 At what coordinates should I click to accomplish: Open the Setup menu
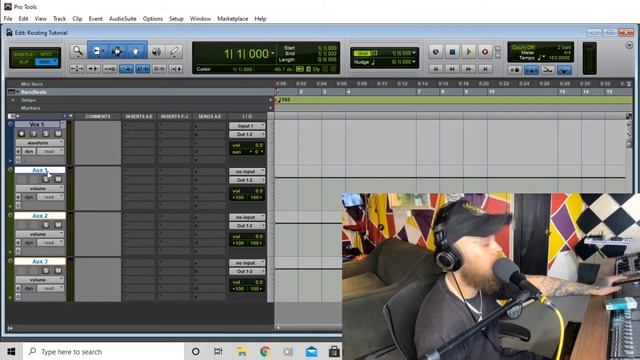[176, 19]
